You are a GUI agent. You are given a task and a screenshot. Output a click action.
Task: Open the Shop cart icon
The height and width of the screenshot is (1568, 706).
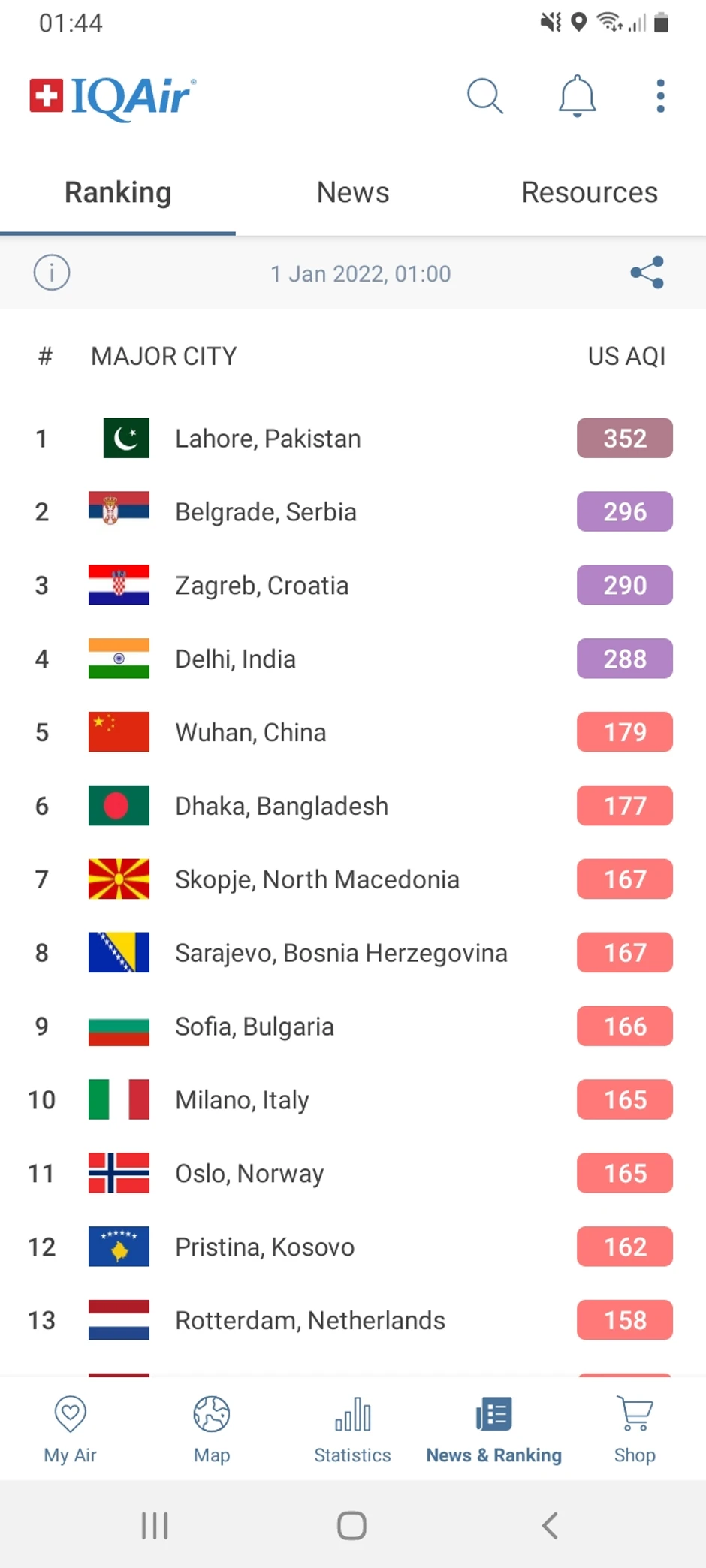(635, 1415)
